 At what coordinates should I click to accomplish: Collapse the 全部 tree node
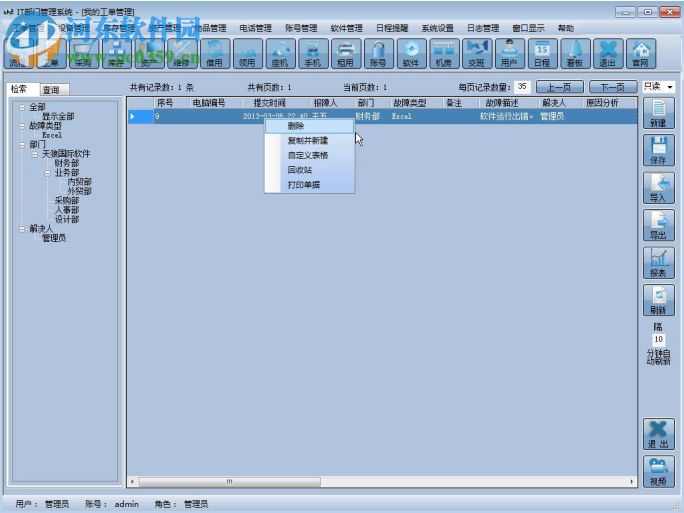pyautogui.click(x=22, y=107)
